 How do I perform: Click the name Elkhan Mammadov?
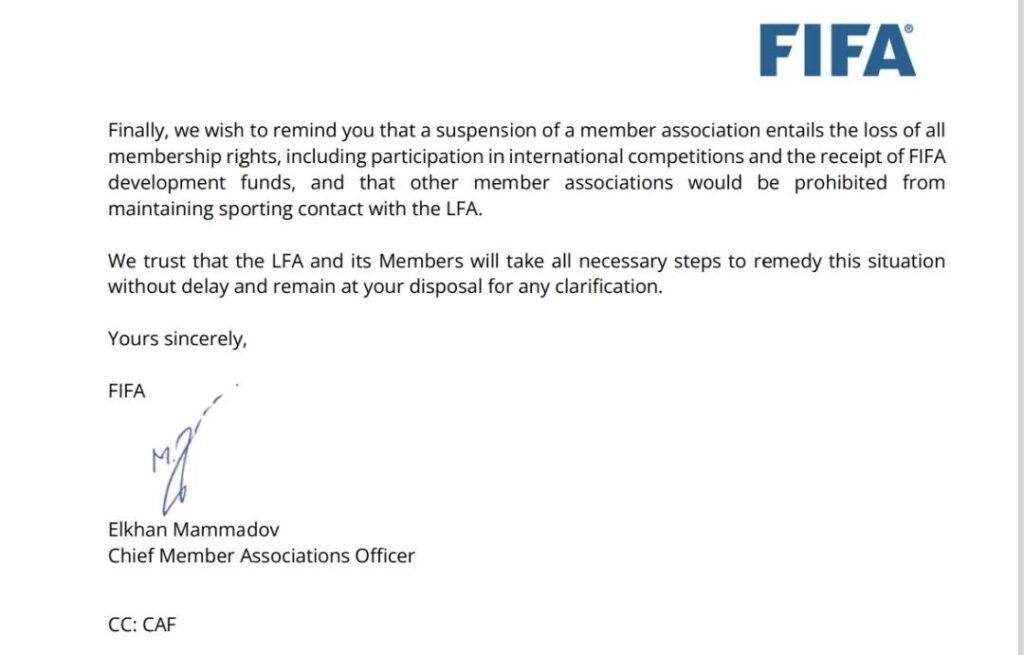[187, 530]
